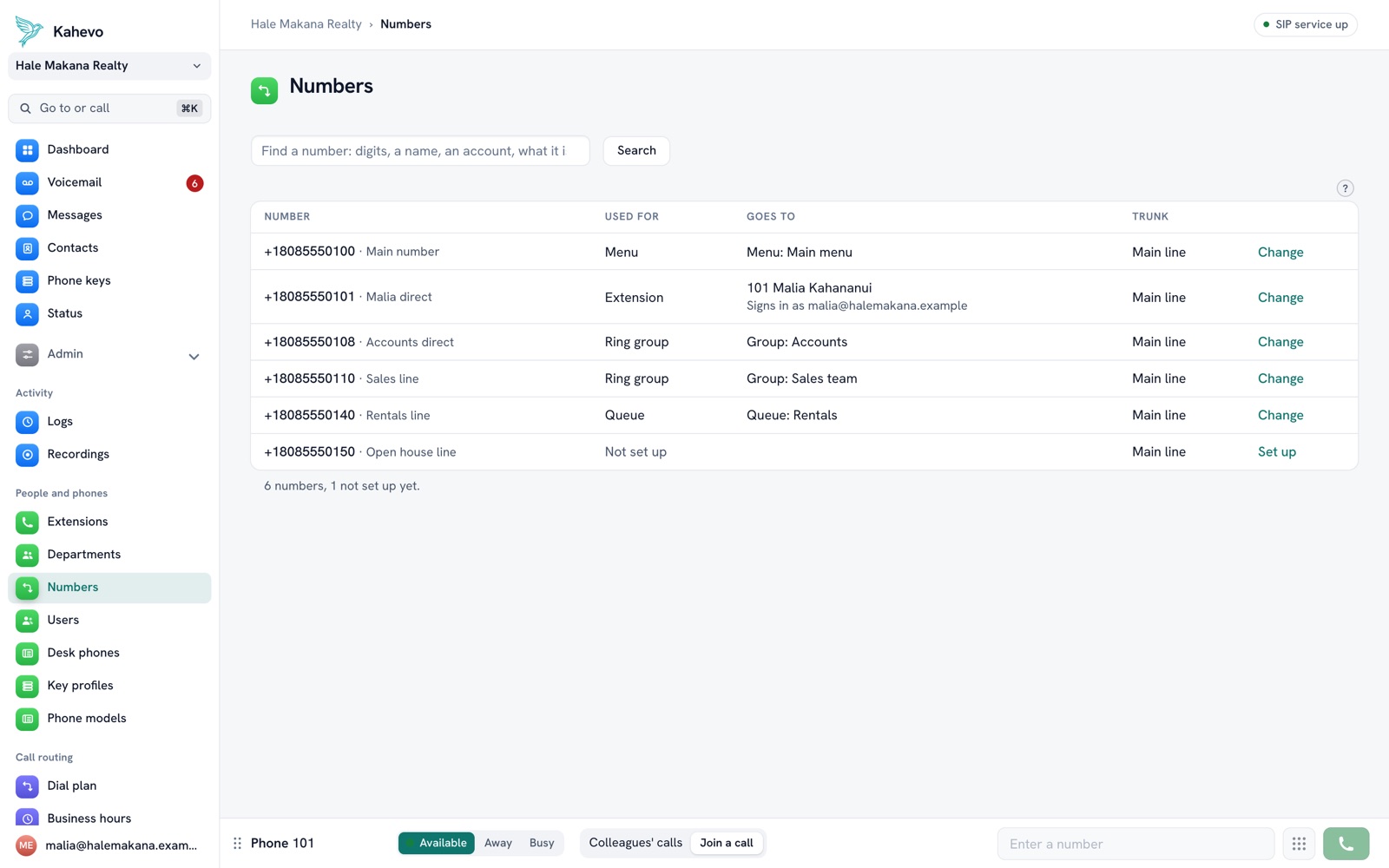Open the Desk phones icon
The image size is (1389, 868).
pos(27,654)
